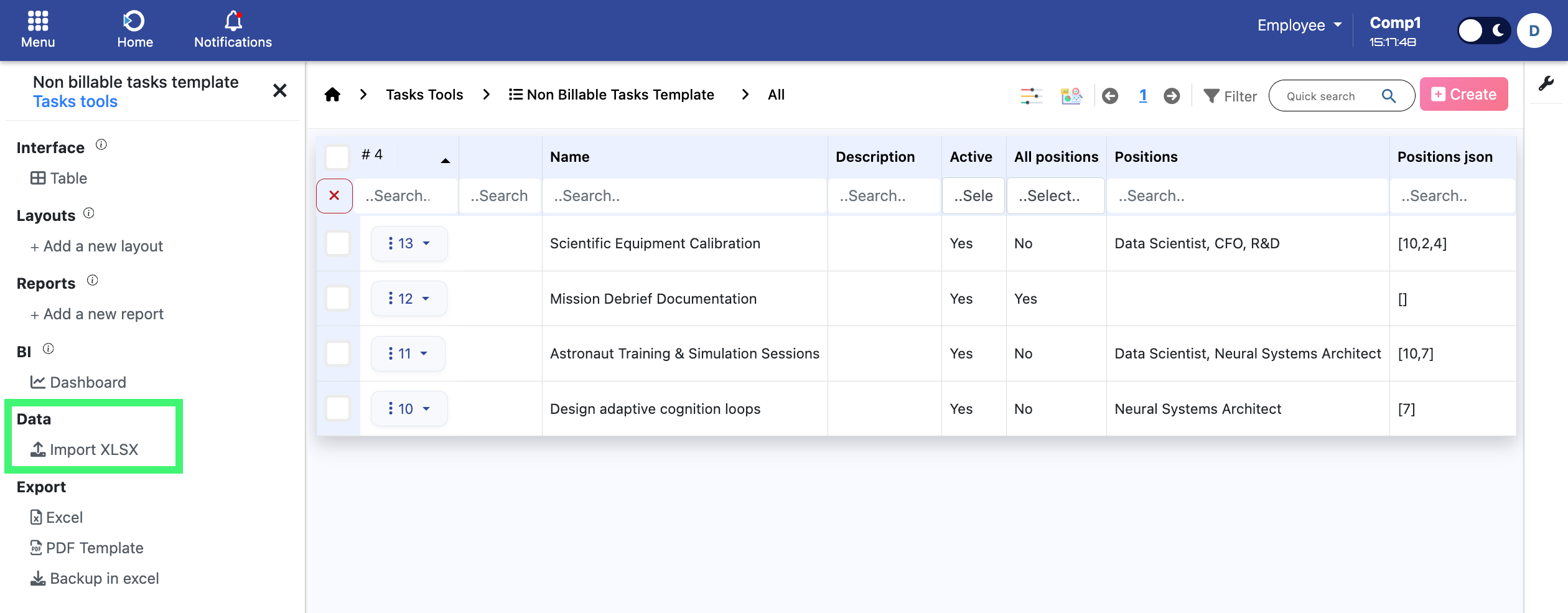Open the All positions filter select

tap(1055, 196)
